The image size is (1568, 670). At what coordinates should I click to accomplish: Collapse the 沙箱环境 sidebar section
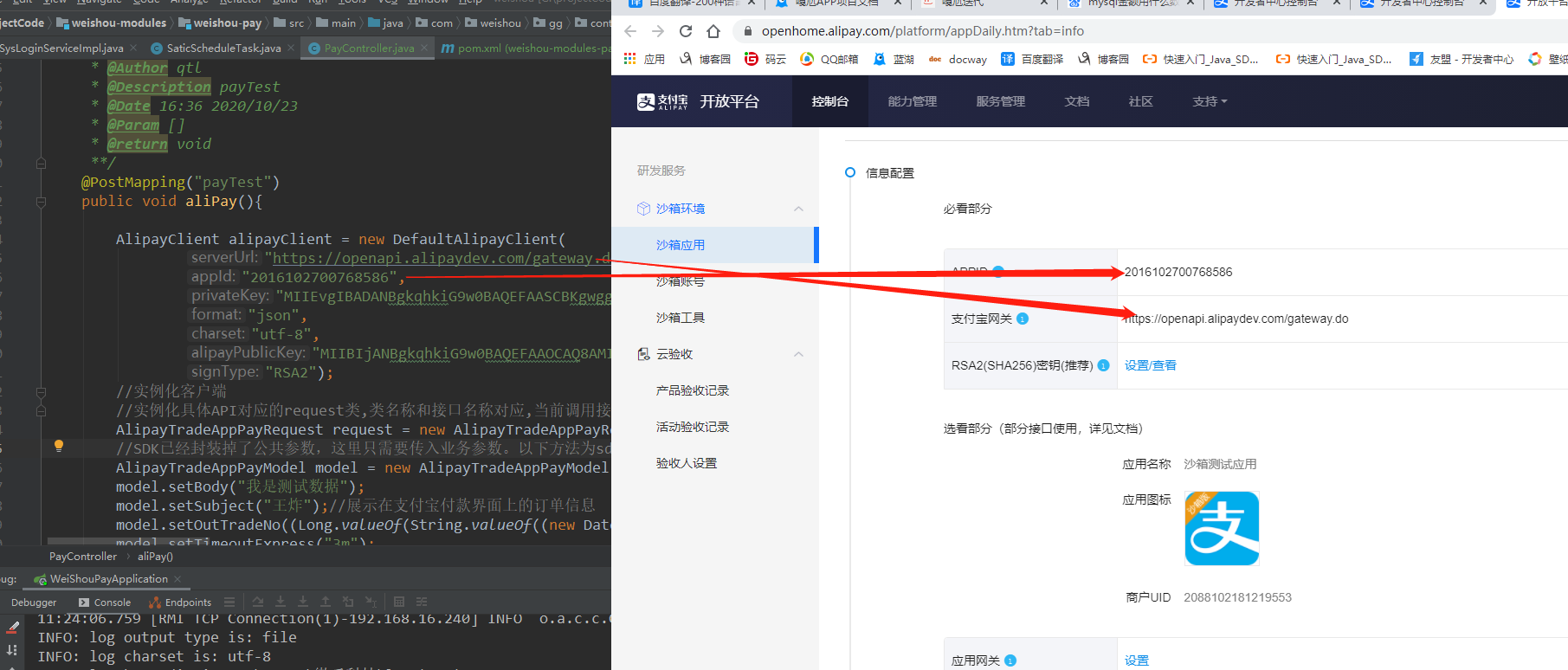[x=798, y=209]
